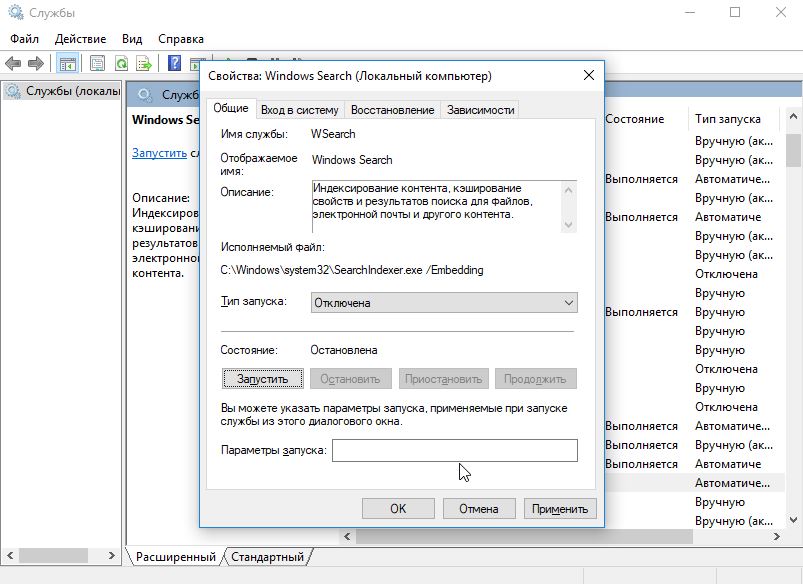Switch to the Вход в систему tab
The image size is (803, 584).
point(300,110)
